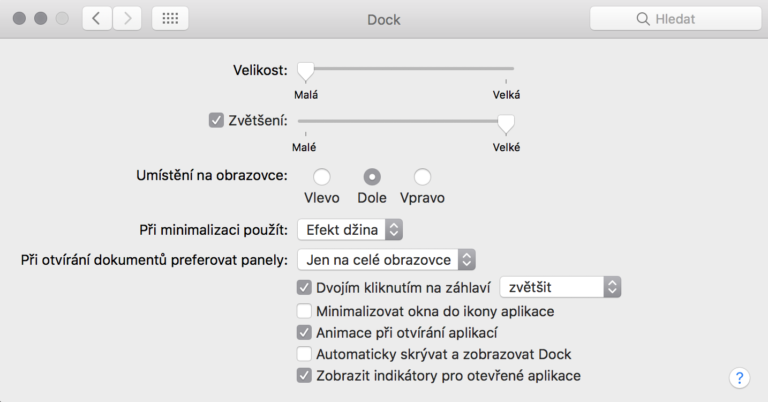Open the Efekt džina minimize dropdown

pyautogui.click(x=350, y=229)
